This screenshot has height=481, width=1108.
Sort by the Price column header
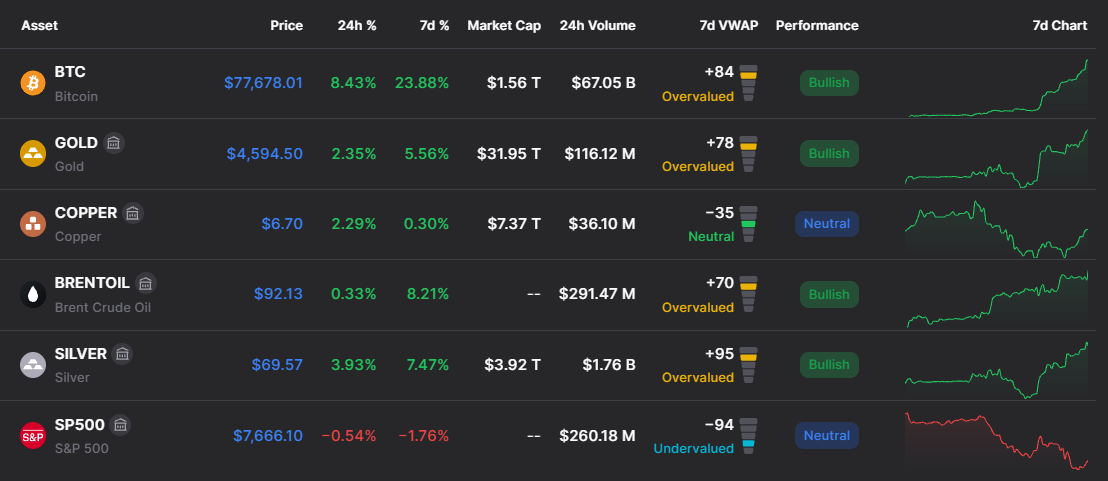(286, 25)
